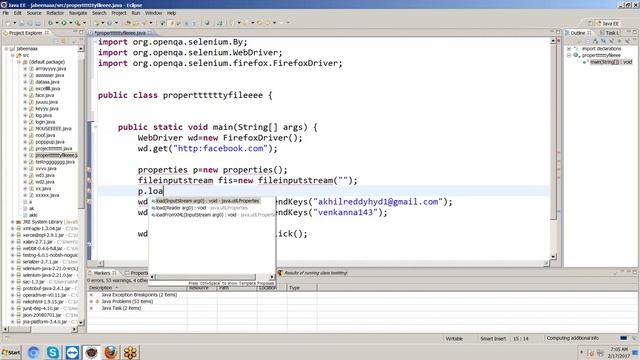640x360 pixels.
Task: Open the File menu
Action: (6, 13)
